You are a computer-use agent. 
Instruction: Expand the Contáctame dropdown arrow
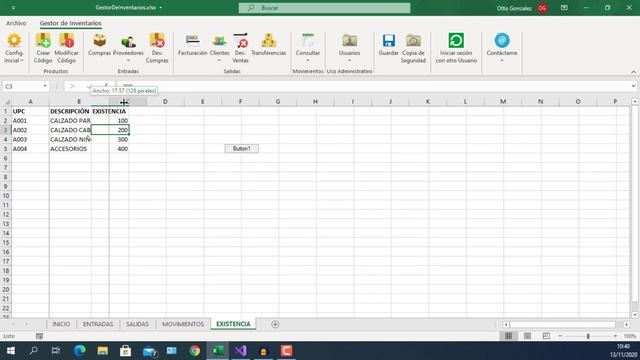point(502,60)
